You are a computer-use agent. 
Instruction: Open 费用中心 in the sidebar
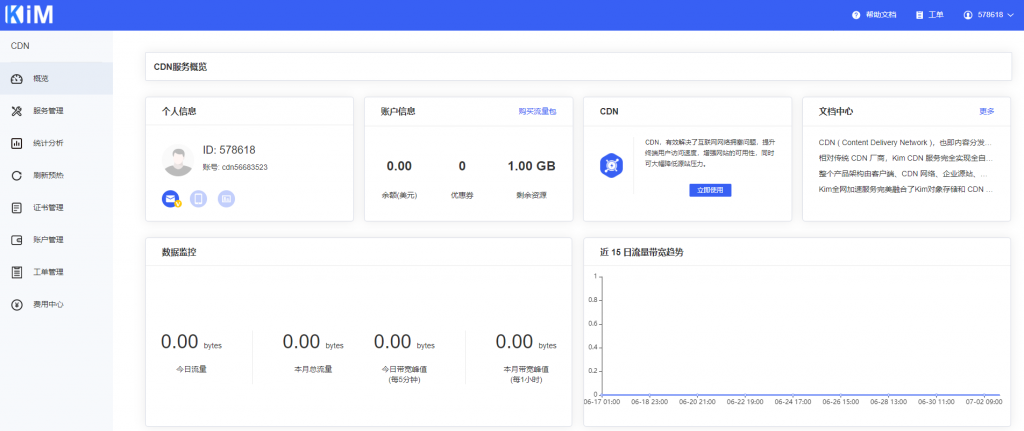click(x=48, y=304)
